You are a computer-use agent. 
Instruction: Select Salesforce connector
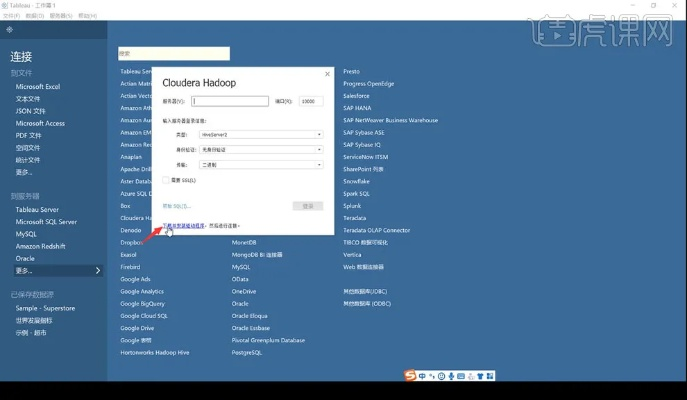click(x=356, y=96)
